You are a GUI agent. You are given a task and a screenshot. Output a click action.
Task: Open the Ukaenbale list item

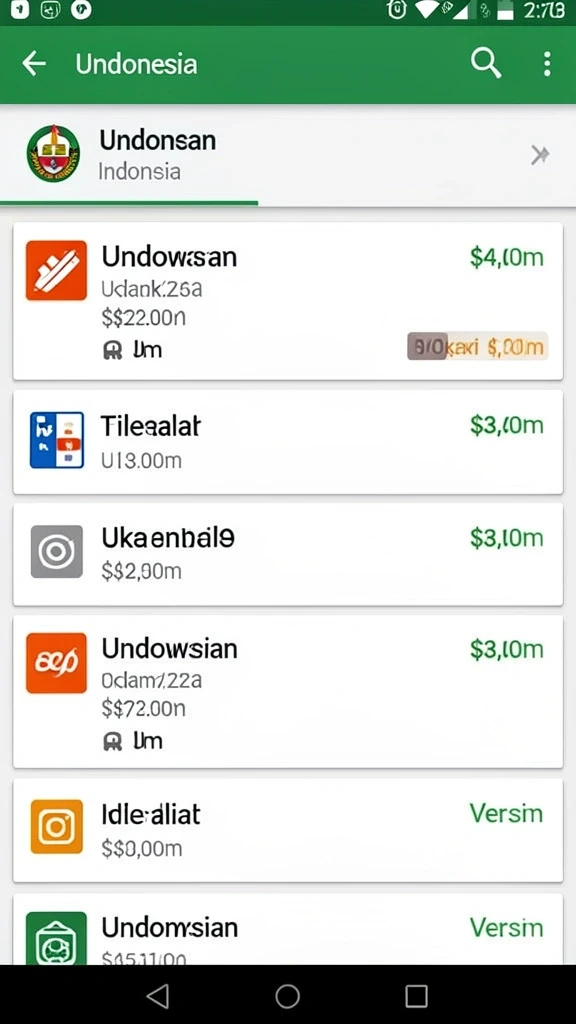[288, 554]
